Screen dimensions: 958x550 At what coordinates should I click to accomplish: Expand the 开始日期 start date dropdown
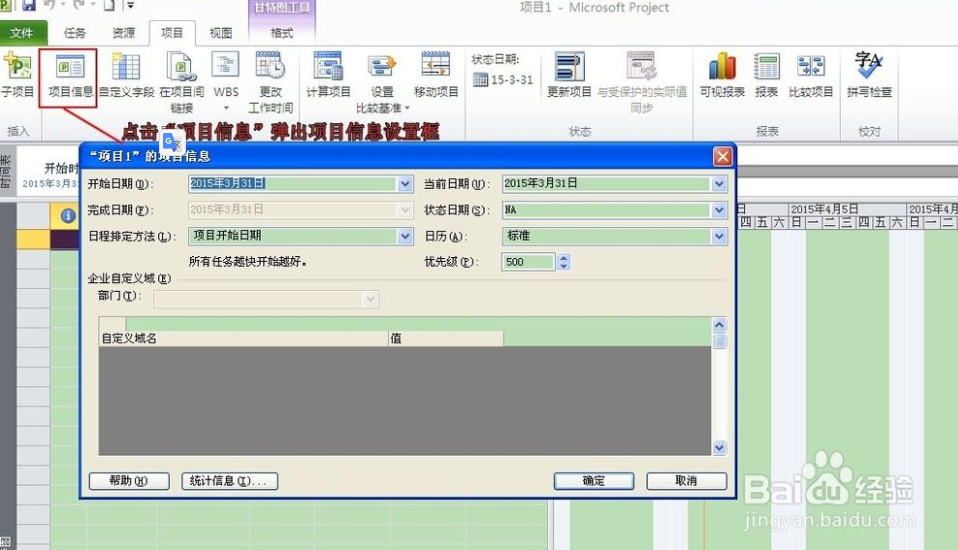405,184
